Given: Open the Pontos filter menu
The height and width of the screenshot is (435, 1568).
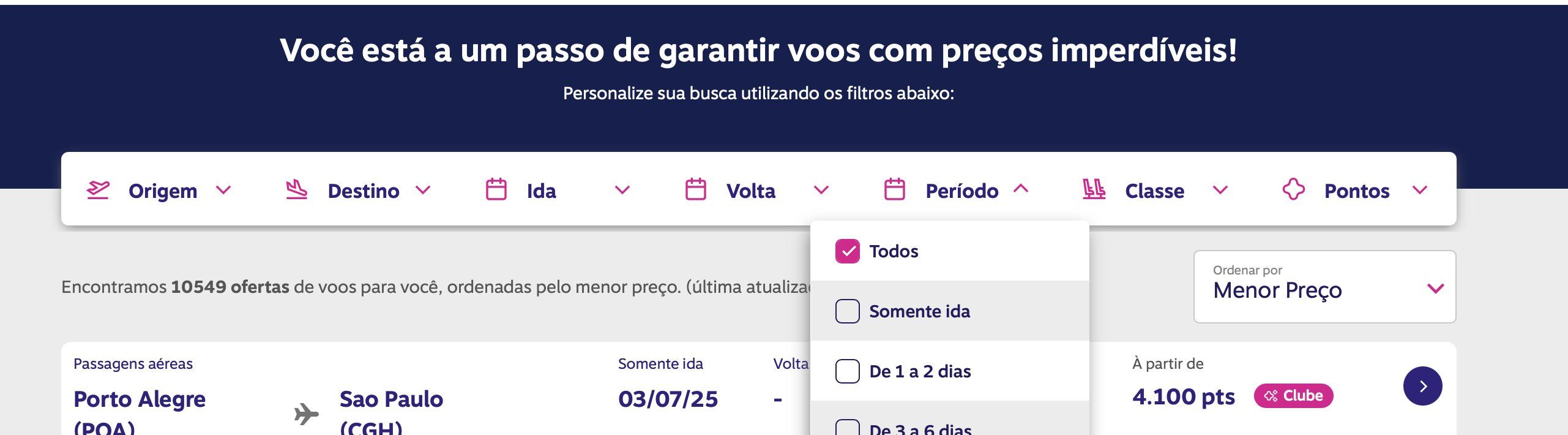Looking at the screenshot, I should click(x=1356, y=191).
